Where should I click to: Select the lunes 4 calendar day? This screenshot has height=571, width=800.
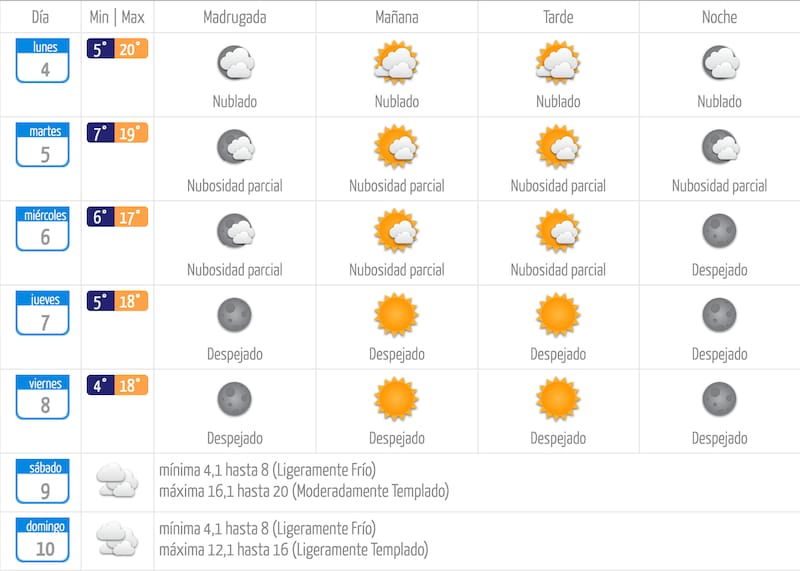pos(44,61)
